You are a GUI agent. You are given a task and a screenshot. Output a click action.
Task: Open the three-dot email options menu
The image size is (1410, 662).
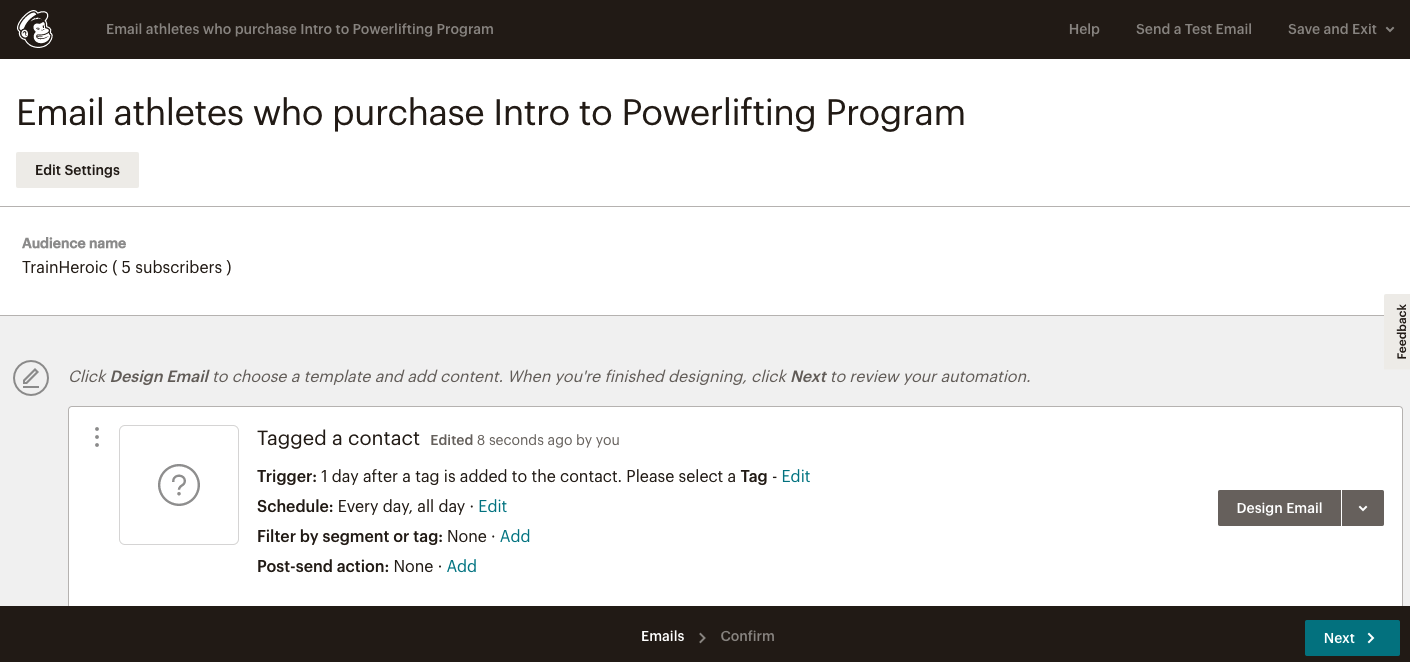97,437
